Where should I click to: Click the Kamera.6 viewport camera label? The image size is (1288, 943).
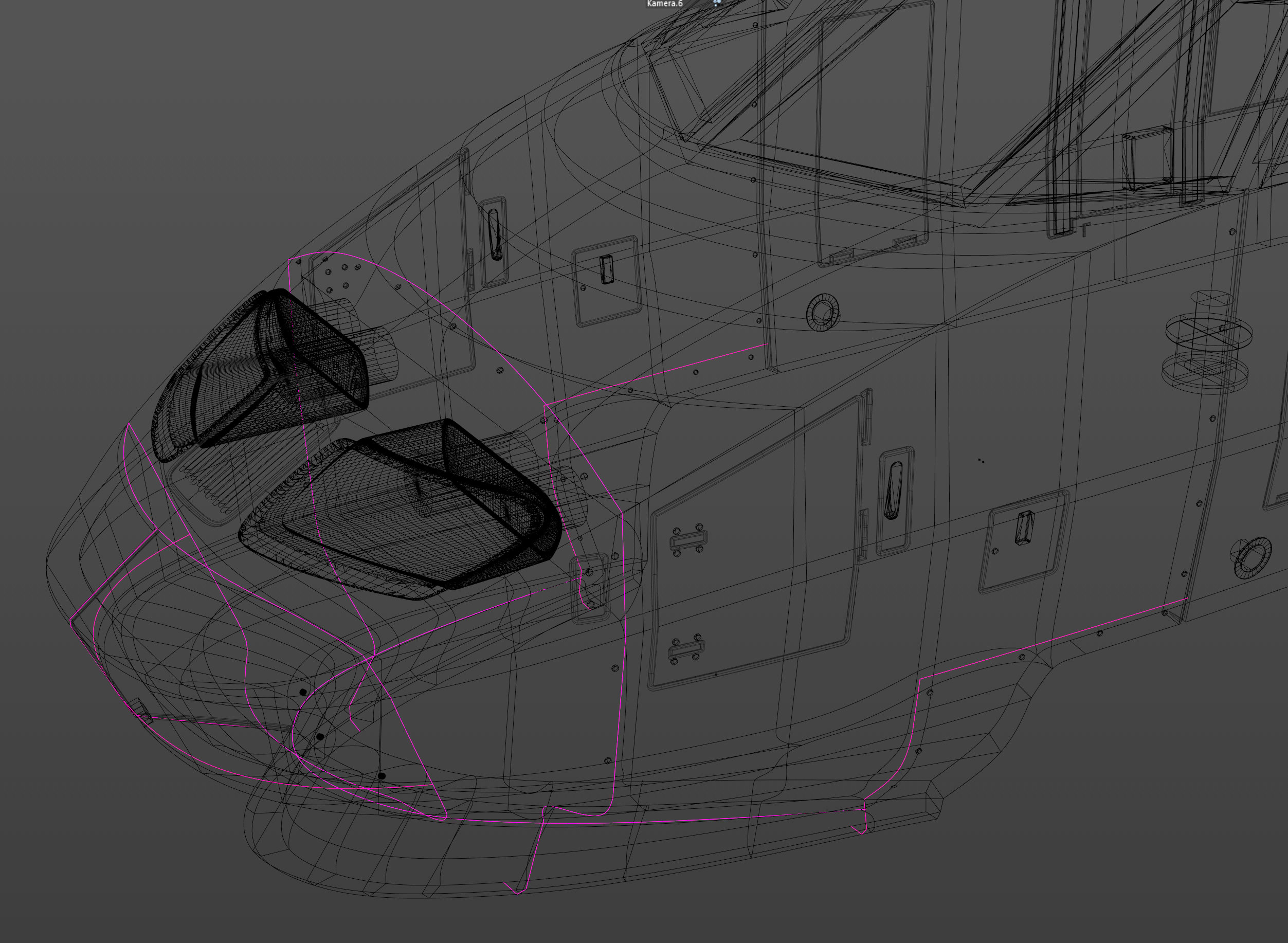pyautogui.click(x=665, y=4)
